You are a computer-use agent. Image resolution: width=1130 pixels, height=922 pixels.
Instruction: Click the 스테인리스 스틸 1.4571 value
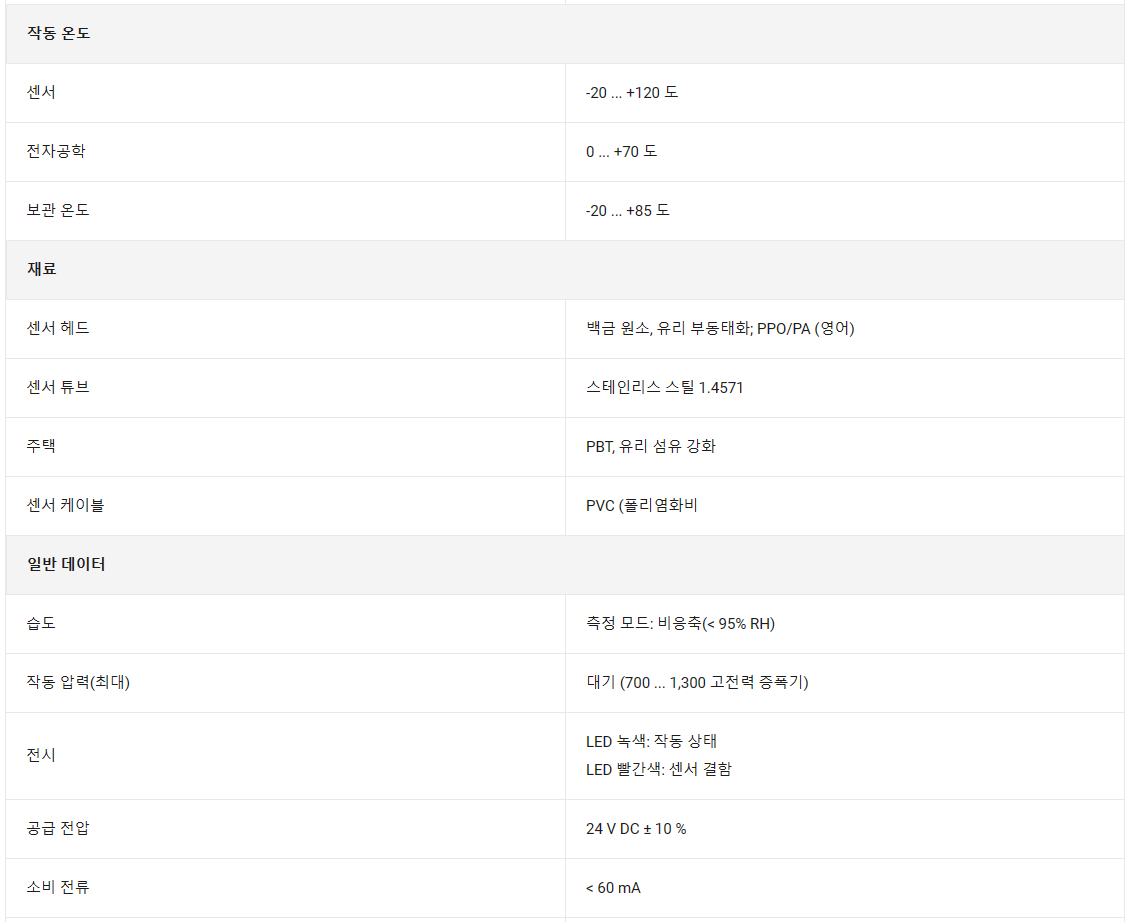(664, 387)
